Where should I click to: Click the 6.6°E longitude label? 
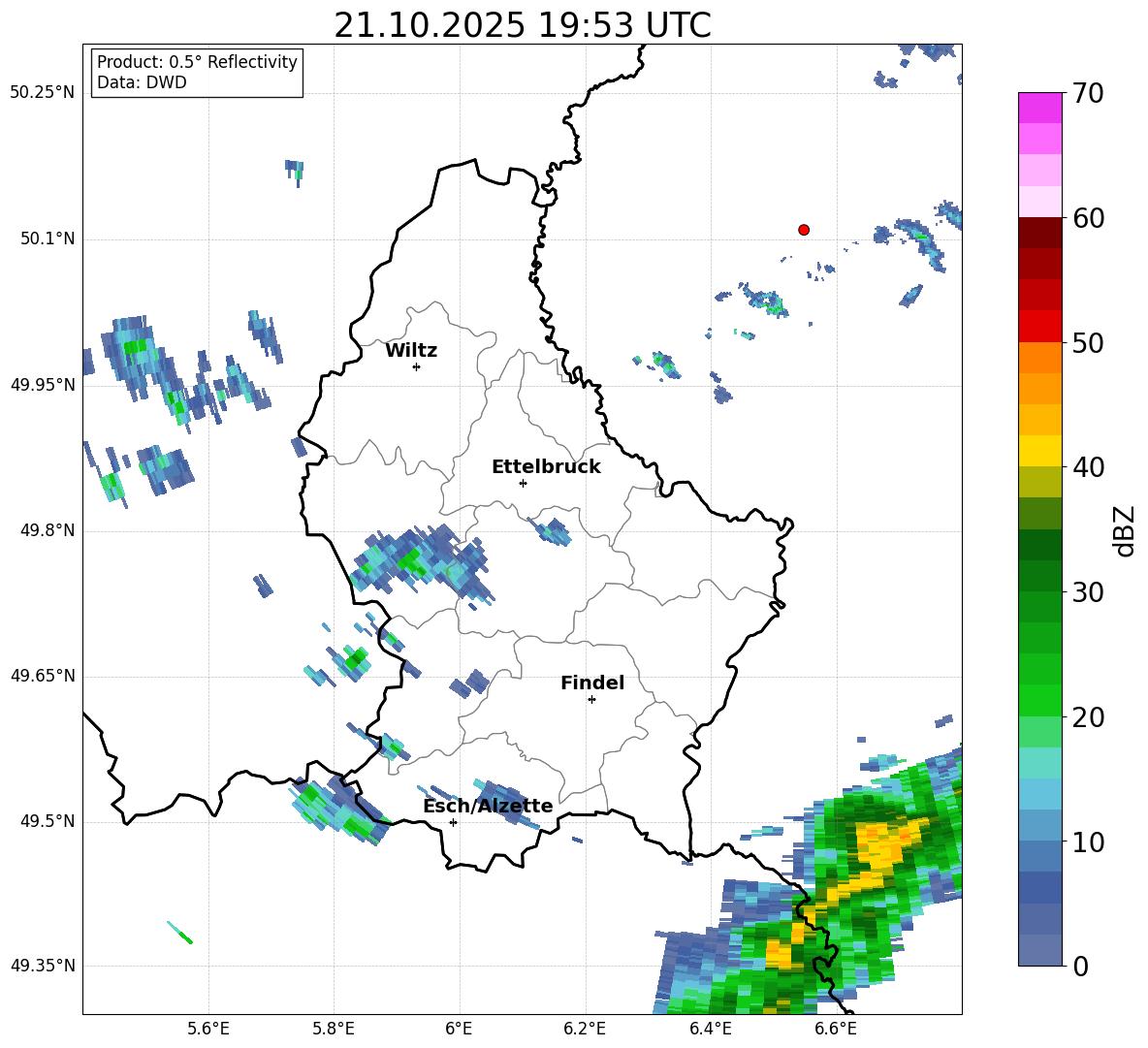836,1030
